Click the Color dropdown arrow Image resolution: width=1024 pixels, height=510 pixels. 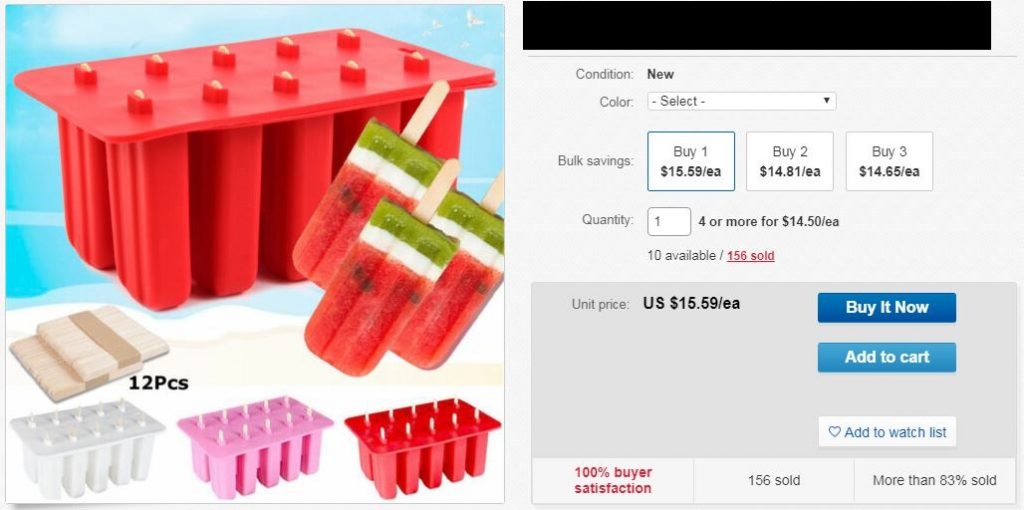[826, 101]
